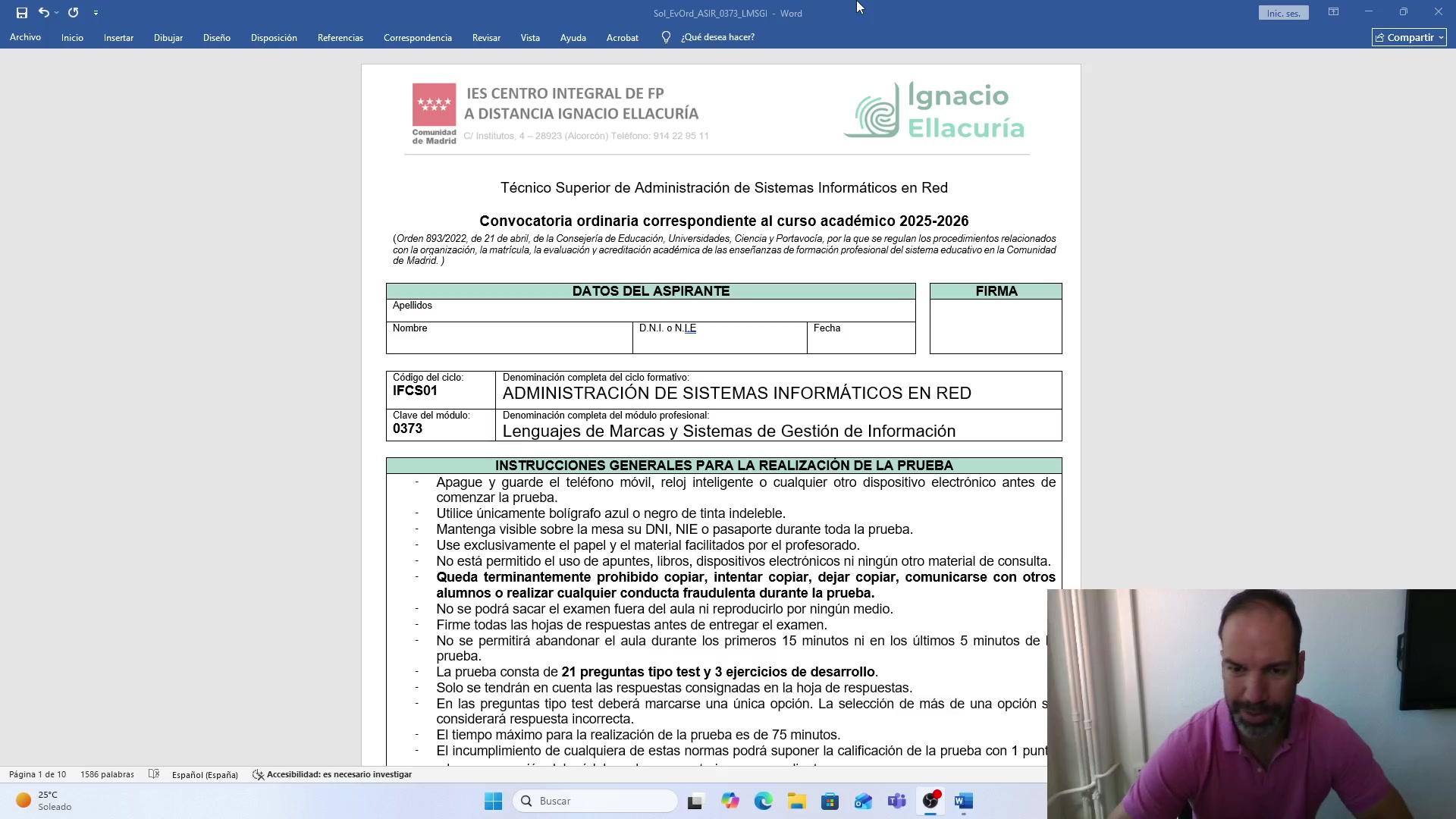The width and height of the screenshot is (1456, 819).
Task: Open the Microsoft Teams taskbar icon
Action: (x=897, y=801)
